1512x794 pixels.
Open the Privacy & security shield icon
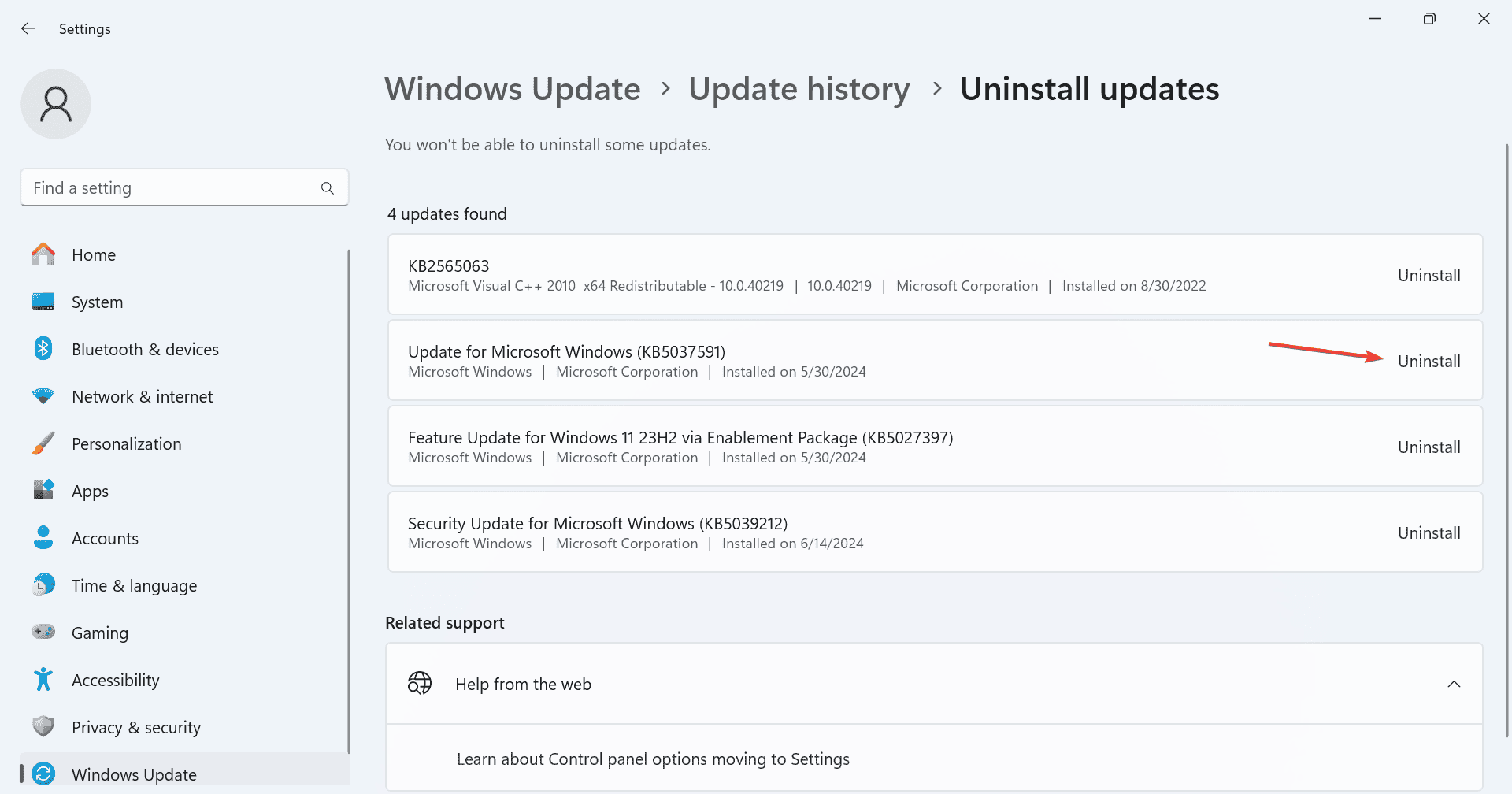[43, 727]
